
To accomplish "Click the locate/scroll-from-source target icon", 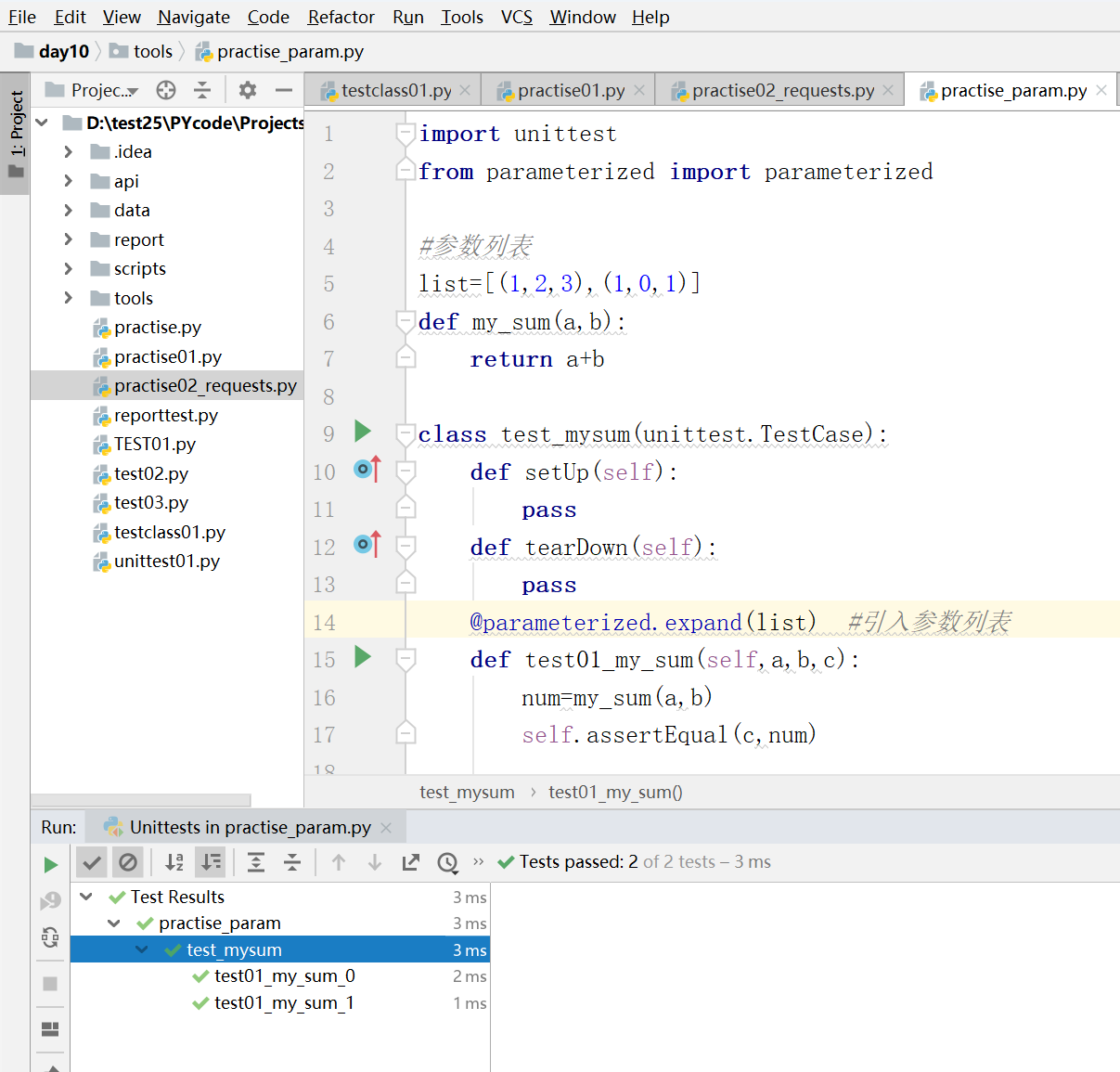I will (x=166, y=90).
